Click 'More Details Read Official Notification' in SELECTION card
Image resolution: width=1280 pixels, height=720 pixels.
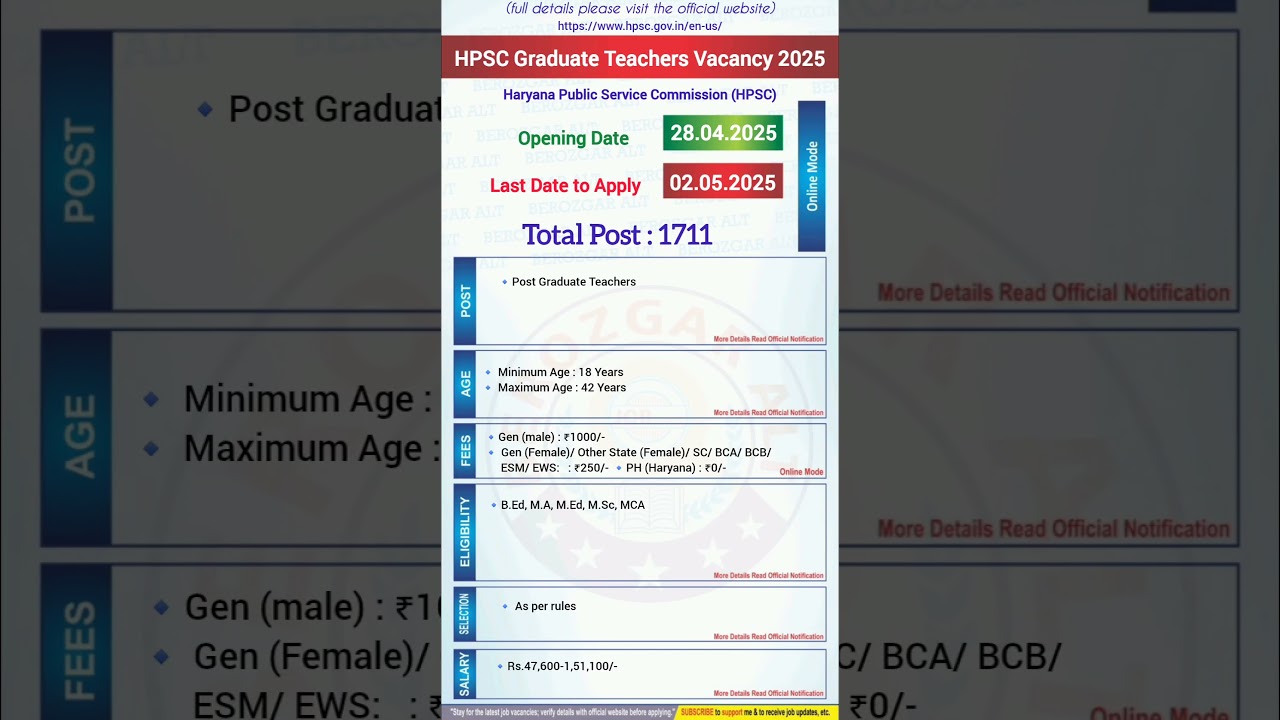pyautogui.click(x=769, y=637)
